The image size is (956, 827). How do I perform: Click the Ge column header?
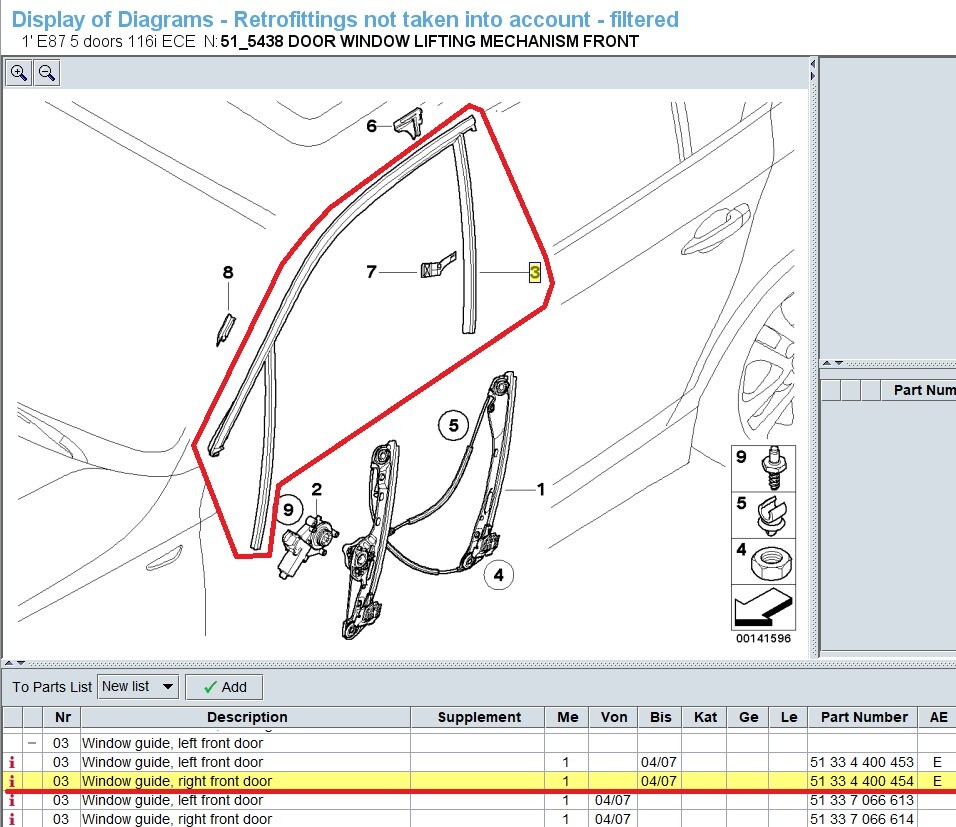pyautogui.click(x=748, y=717)
